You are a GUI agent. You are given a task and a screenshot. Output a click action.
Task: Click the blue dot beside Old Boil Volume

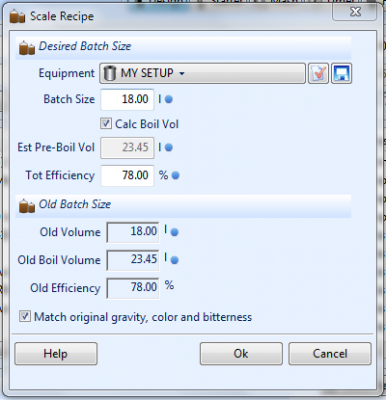[x=174, y=260]
